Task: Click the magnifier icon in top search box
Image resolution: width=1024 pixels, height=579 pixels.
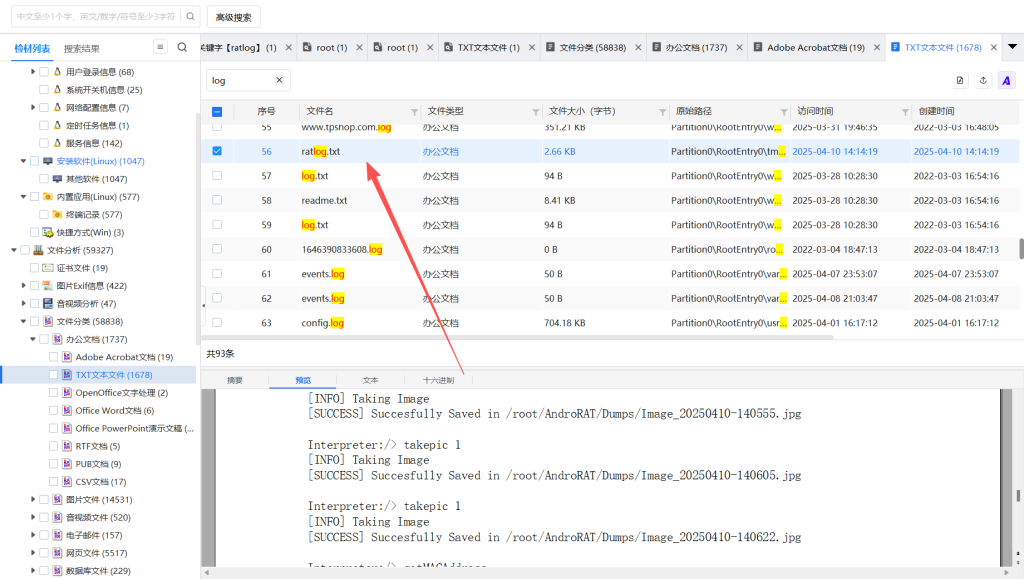Action: [191, 17]
